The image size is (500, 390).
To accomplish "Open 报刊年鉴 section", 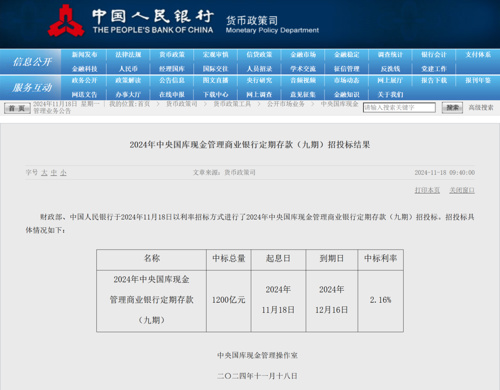I will pos(478,80).
